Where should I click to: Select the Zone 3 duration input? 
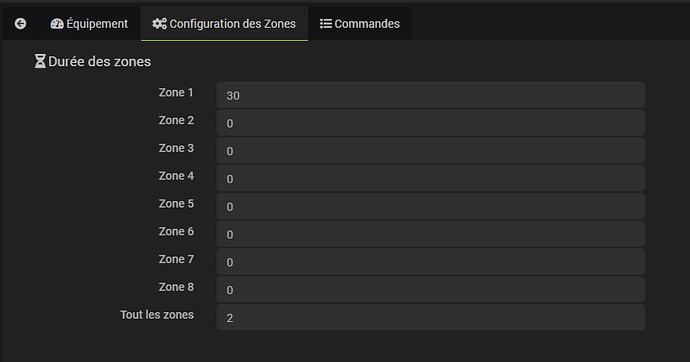tap(430, 150)
